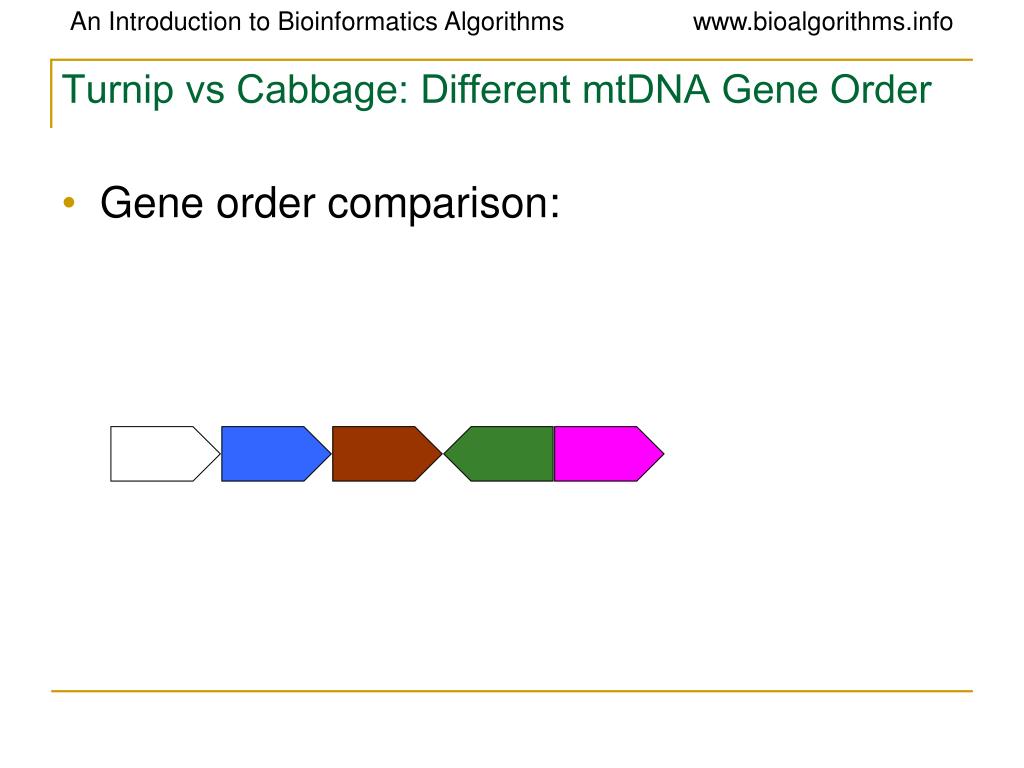Select the blue gene arrow block
Viewport: 1024px width, 768px height.
click(276, 454)
